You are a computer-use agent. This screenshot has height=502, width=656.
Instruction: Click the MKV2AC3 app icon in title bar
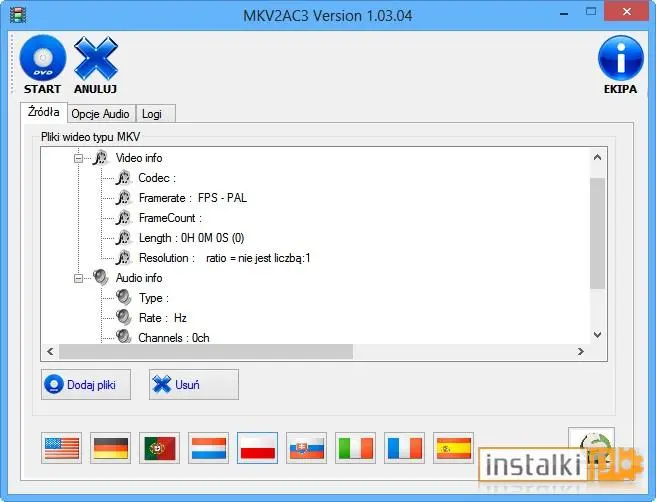(x=18, y=15)
